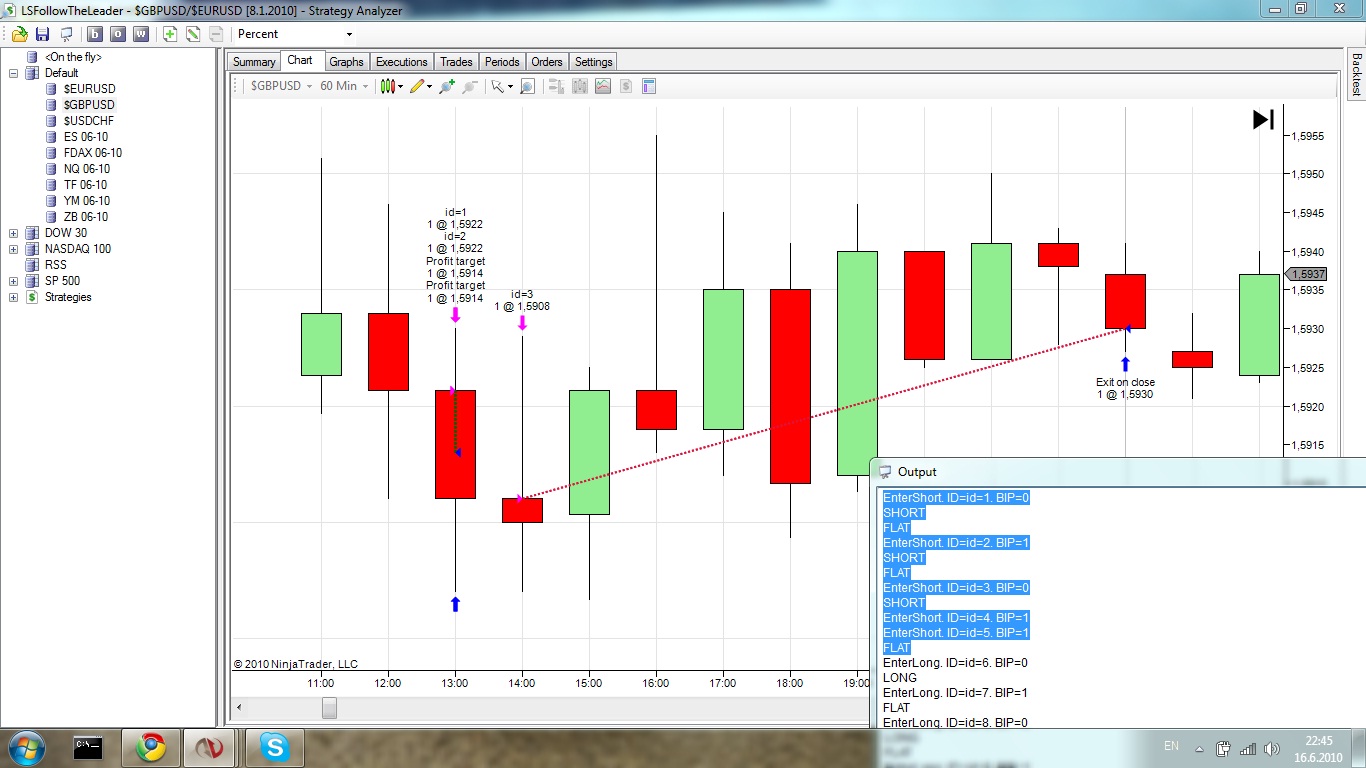Select ES 06-10 in the tree
This screenshot has width=1366, height=768.
click(85, 137)
